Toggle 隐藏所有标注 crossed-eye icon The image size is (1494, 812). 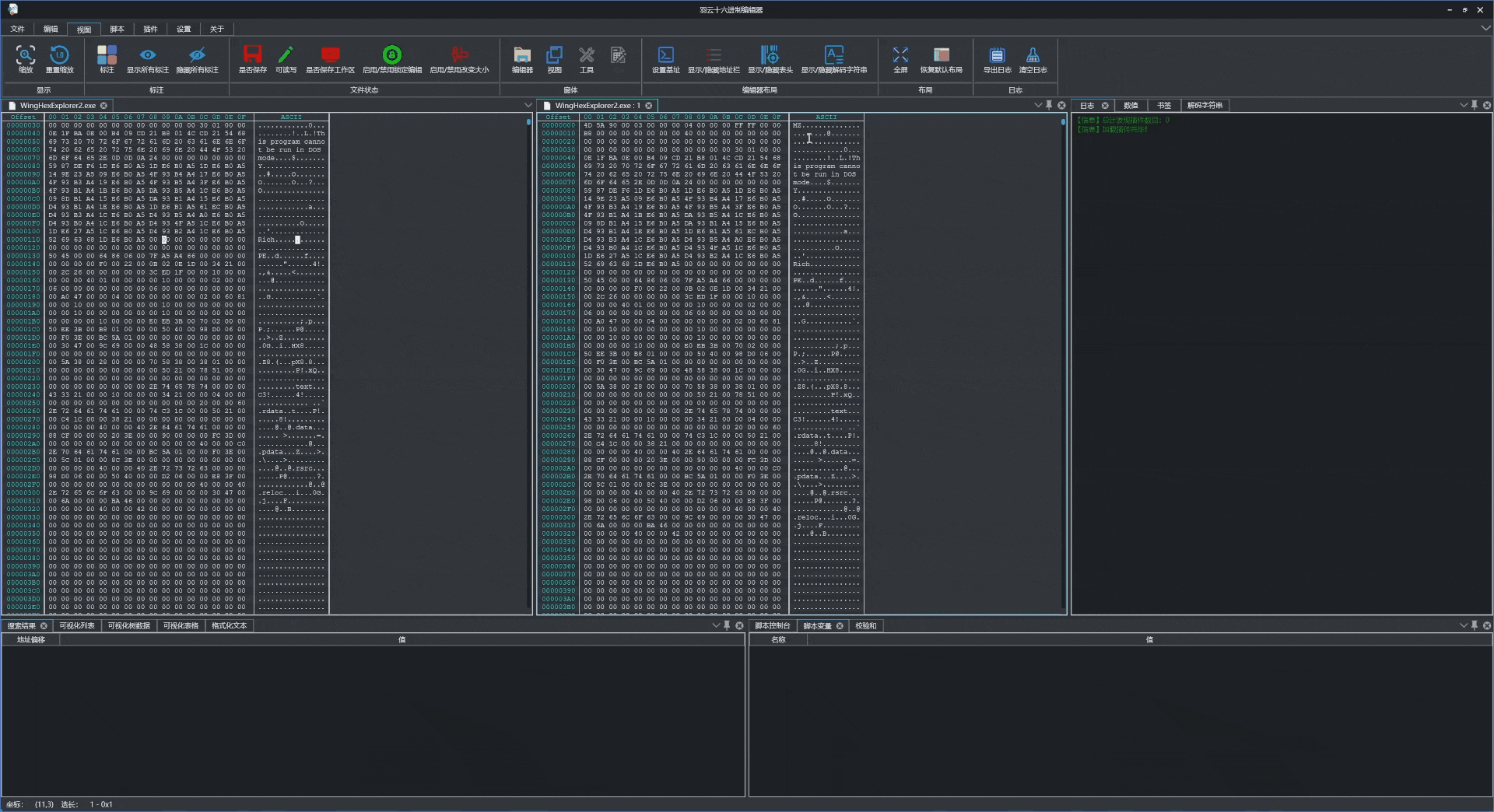click(197, 55)
